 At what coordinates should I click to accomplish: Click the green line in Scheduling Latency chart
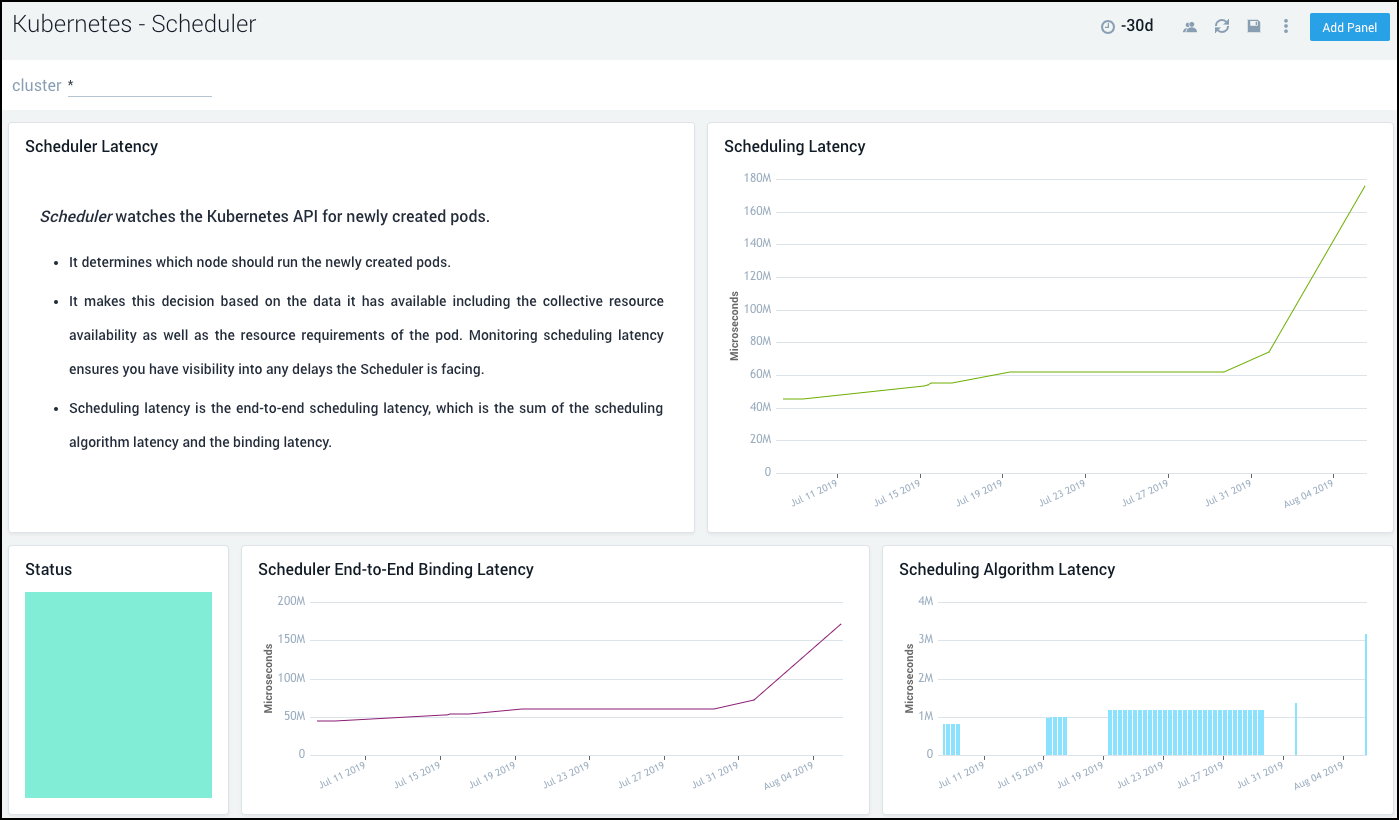point(1100,372)
